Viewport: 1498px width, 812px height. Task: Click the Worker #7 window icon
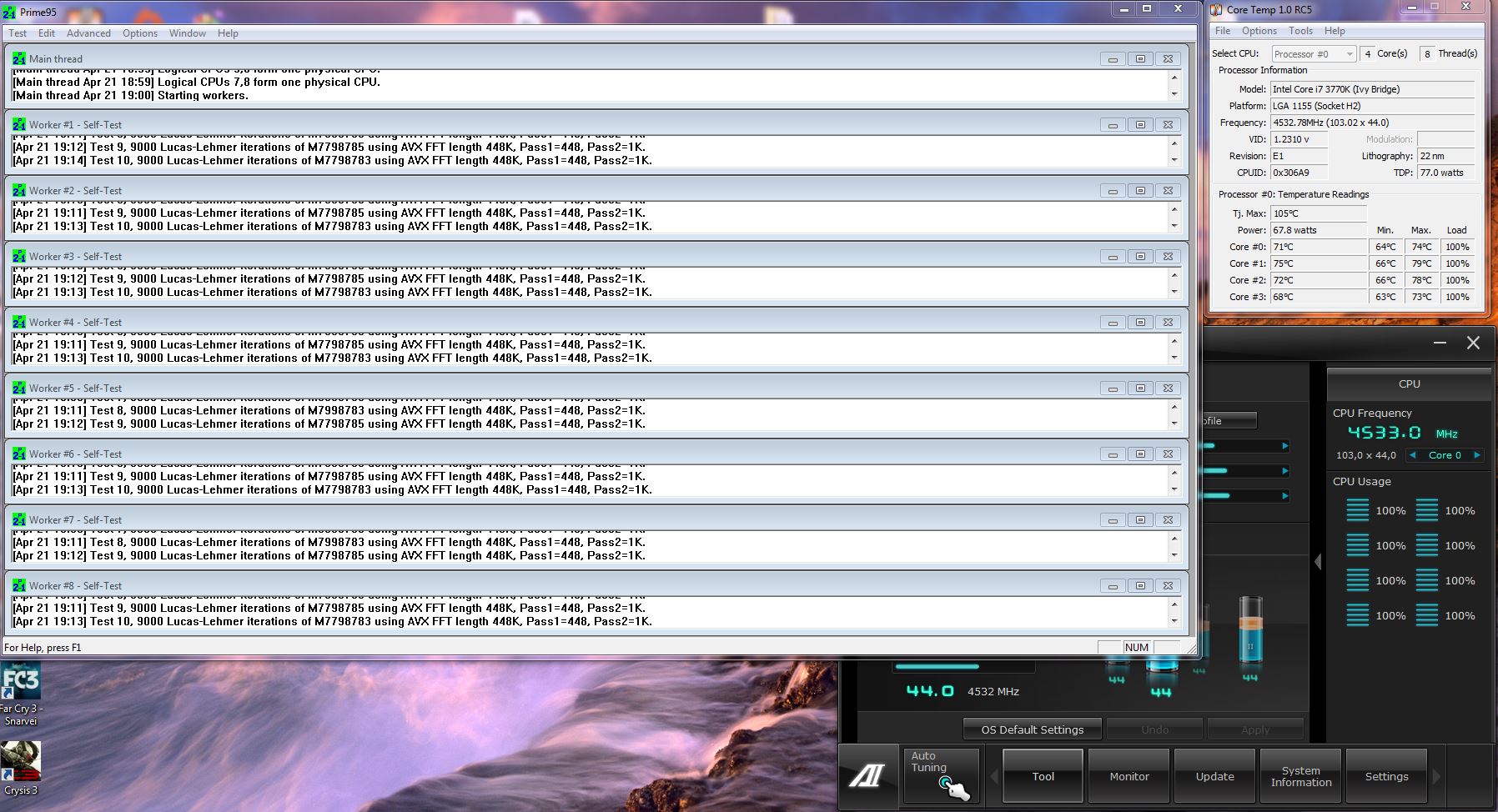click(19, 519)
